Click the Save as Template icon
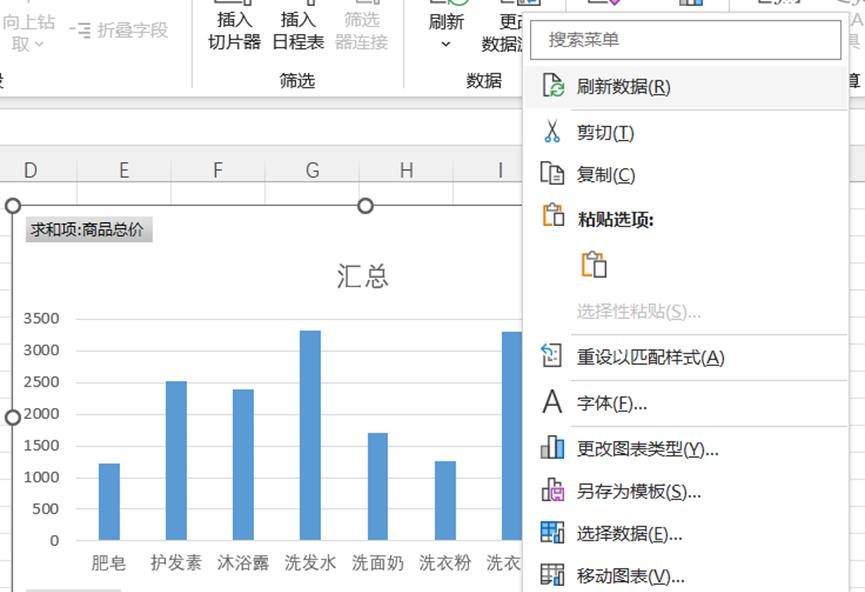The width and height of the screenshot is (865, 592). tap(552, 489)
